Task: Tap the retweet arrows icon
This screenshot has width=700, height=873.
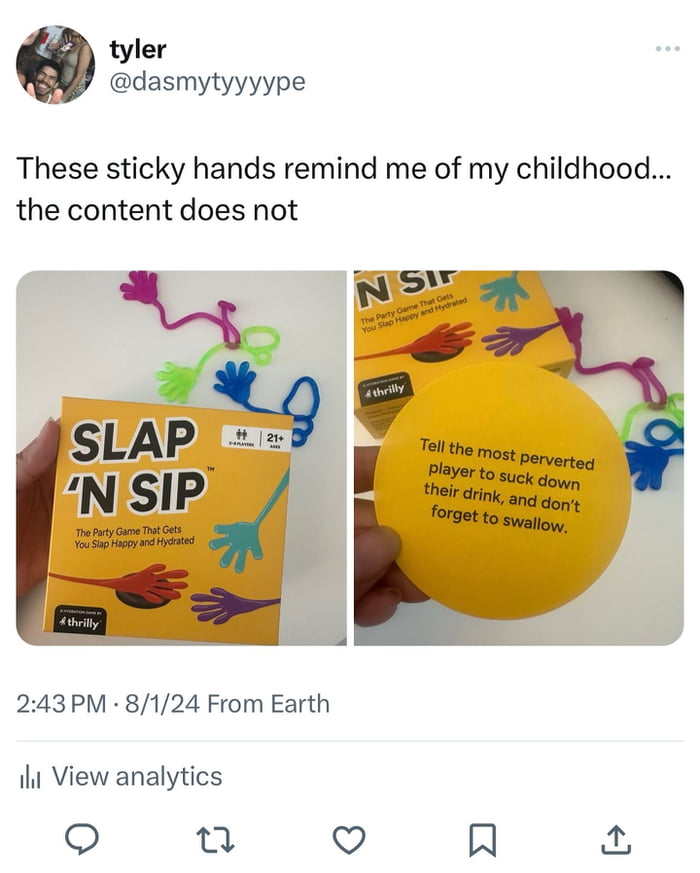Action: pyautogui.click(x=216, y=840)
